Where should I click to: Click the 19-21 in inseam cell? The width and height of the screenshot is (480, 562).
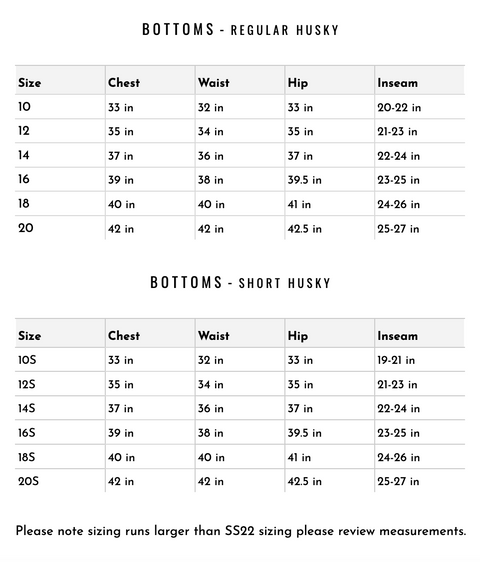click(x=396, y=360)
